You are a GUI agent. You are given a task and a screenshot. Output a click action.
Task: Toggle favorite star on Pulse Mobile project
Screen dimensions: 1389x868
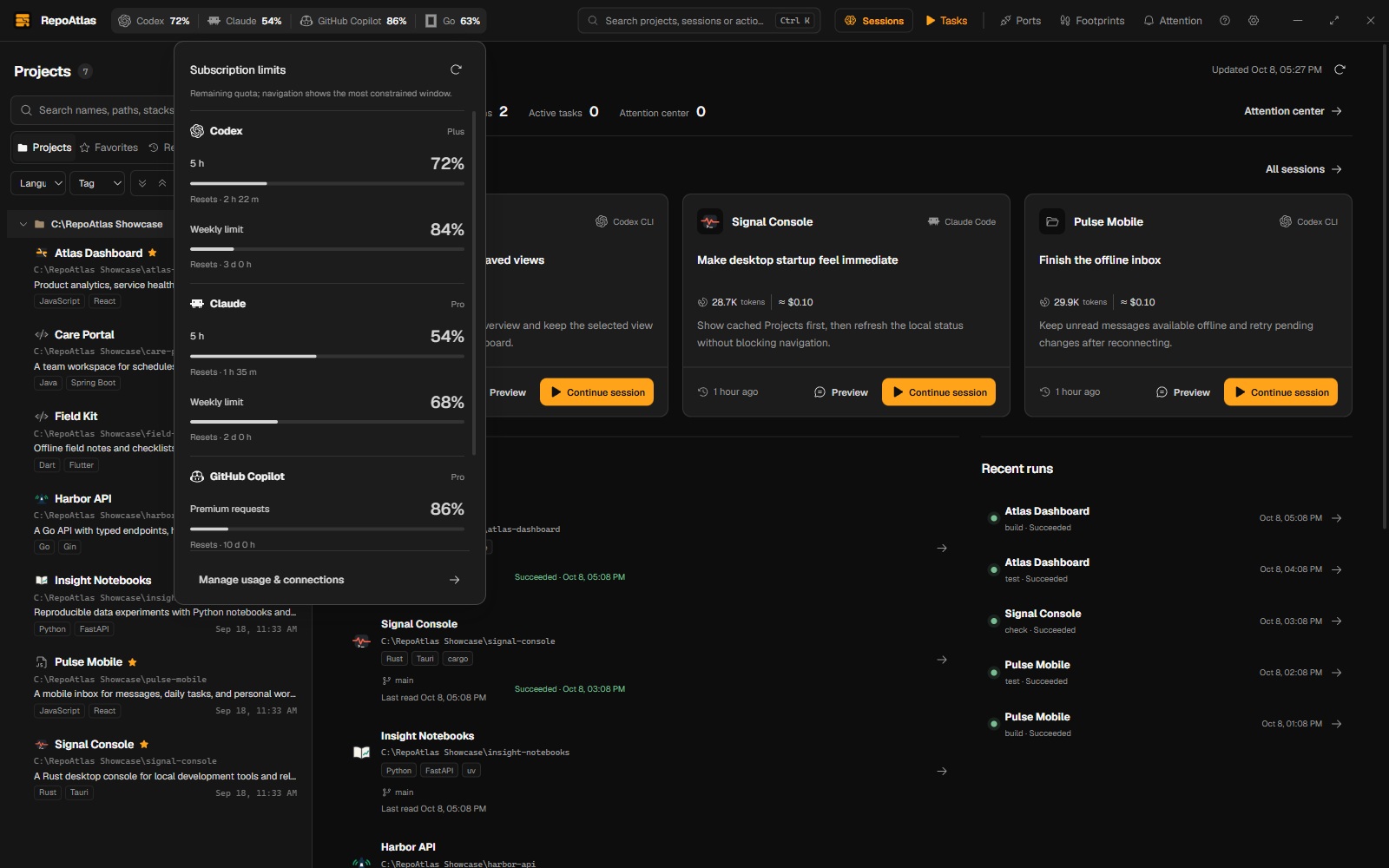(x=132, y=662)
